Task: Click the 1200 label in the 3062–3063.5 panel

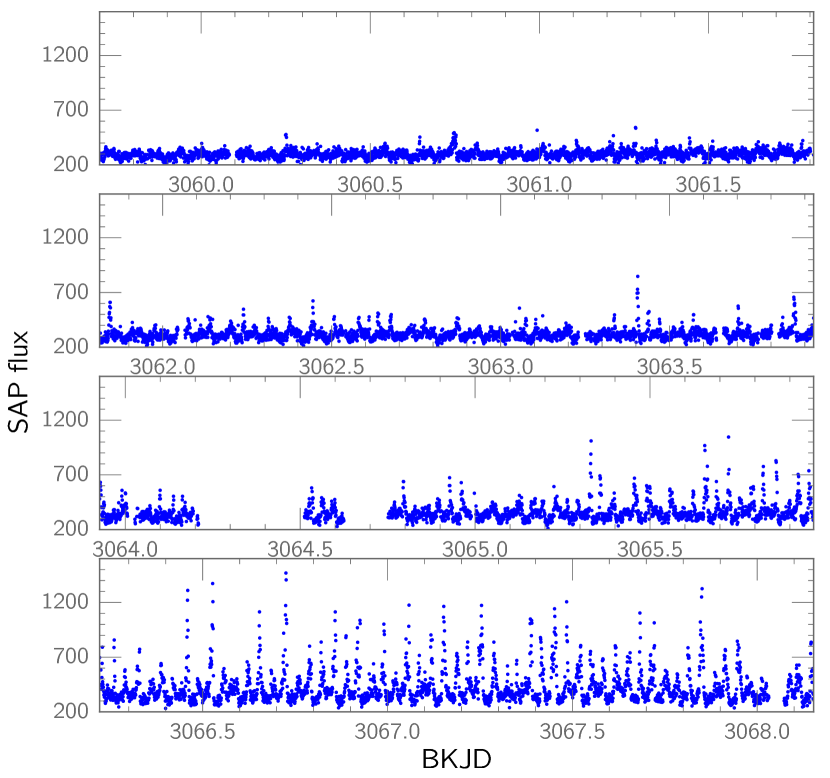Action: point(66,237)
